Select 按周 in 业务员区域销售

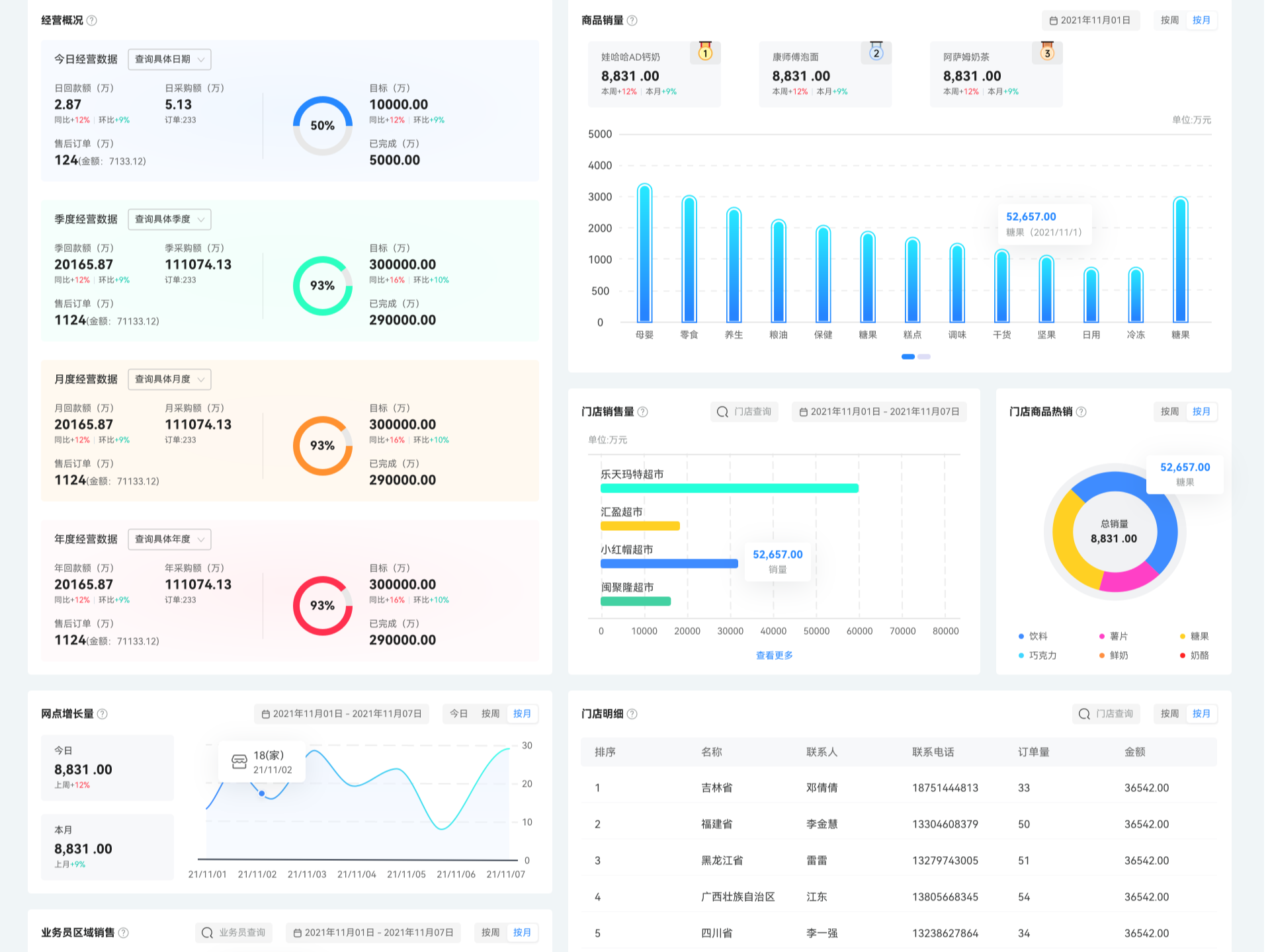(x=490, y=933)
